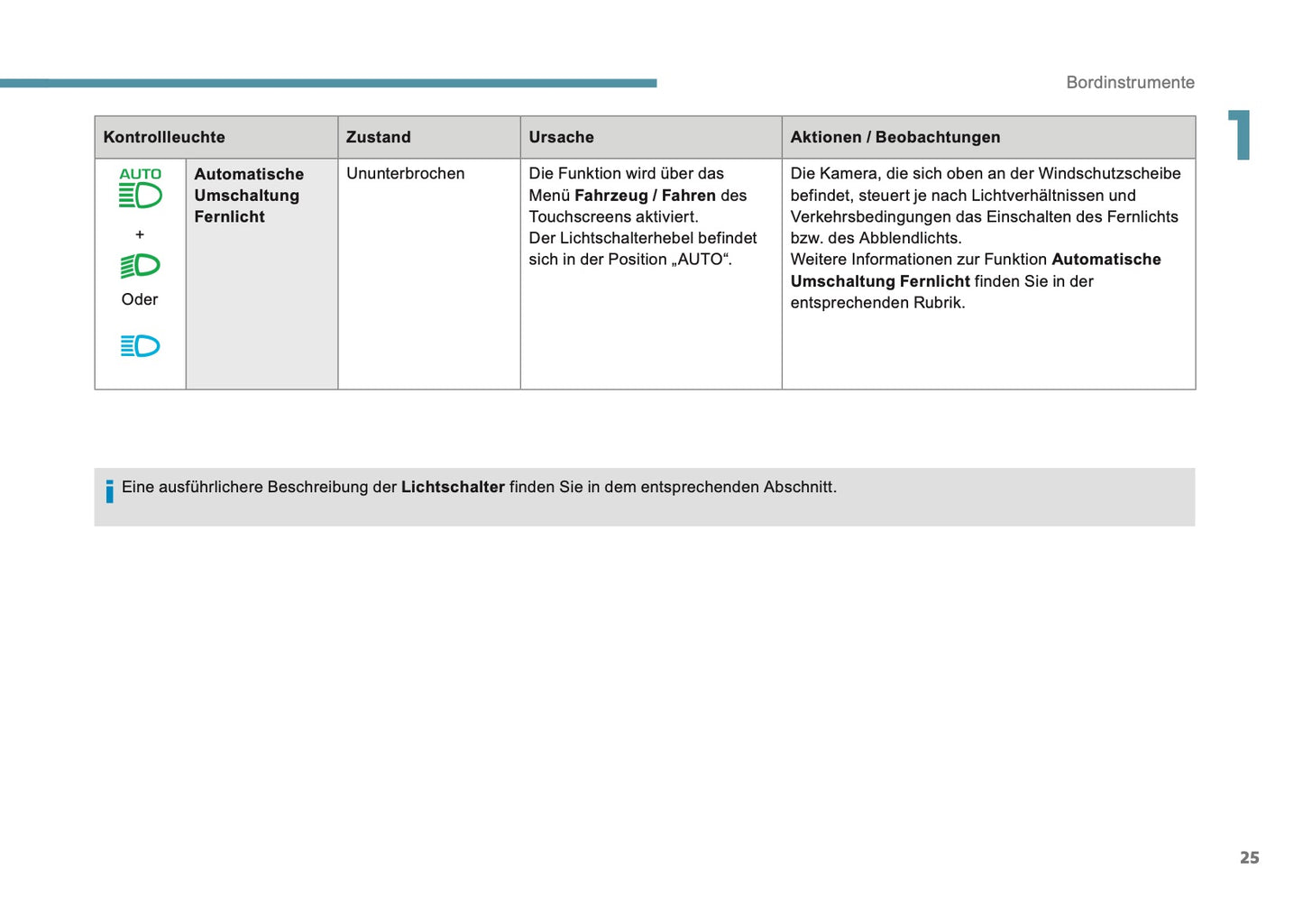Screen dimensions: 1303x924
Task: Click the blue info icon in the note
Action: coord(110,491)
